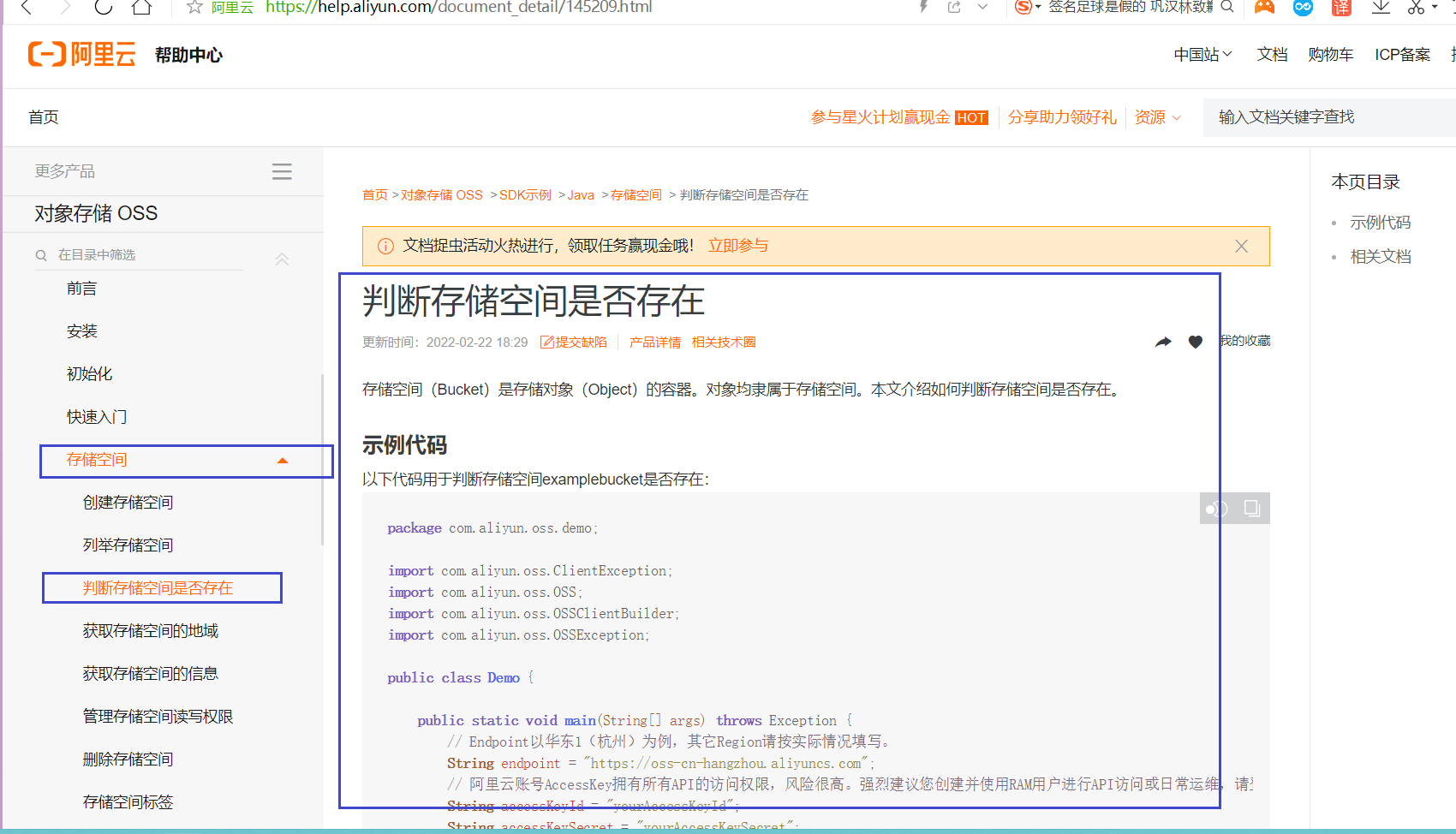Viewport: 1456px width, 834px height.
Task: Expand the 资源 dropdown
Action: coord(1158,117)
